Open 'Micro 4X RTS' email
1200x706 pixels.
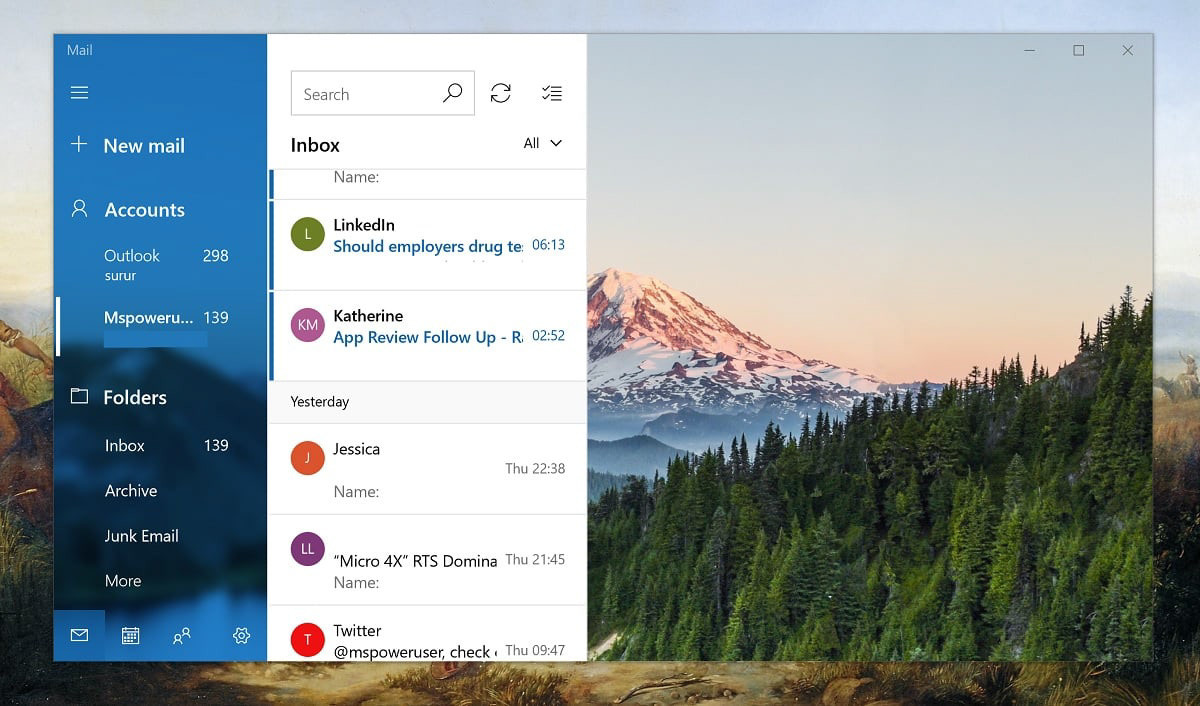(428, 560)
